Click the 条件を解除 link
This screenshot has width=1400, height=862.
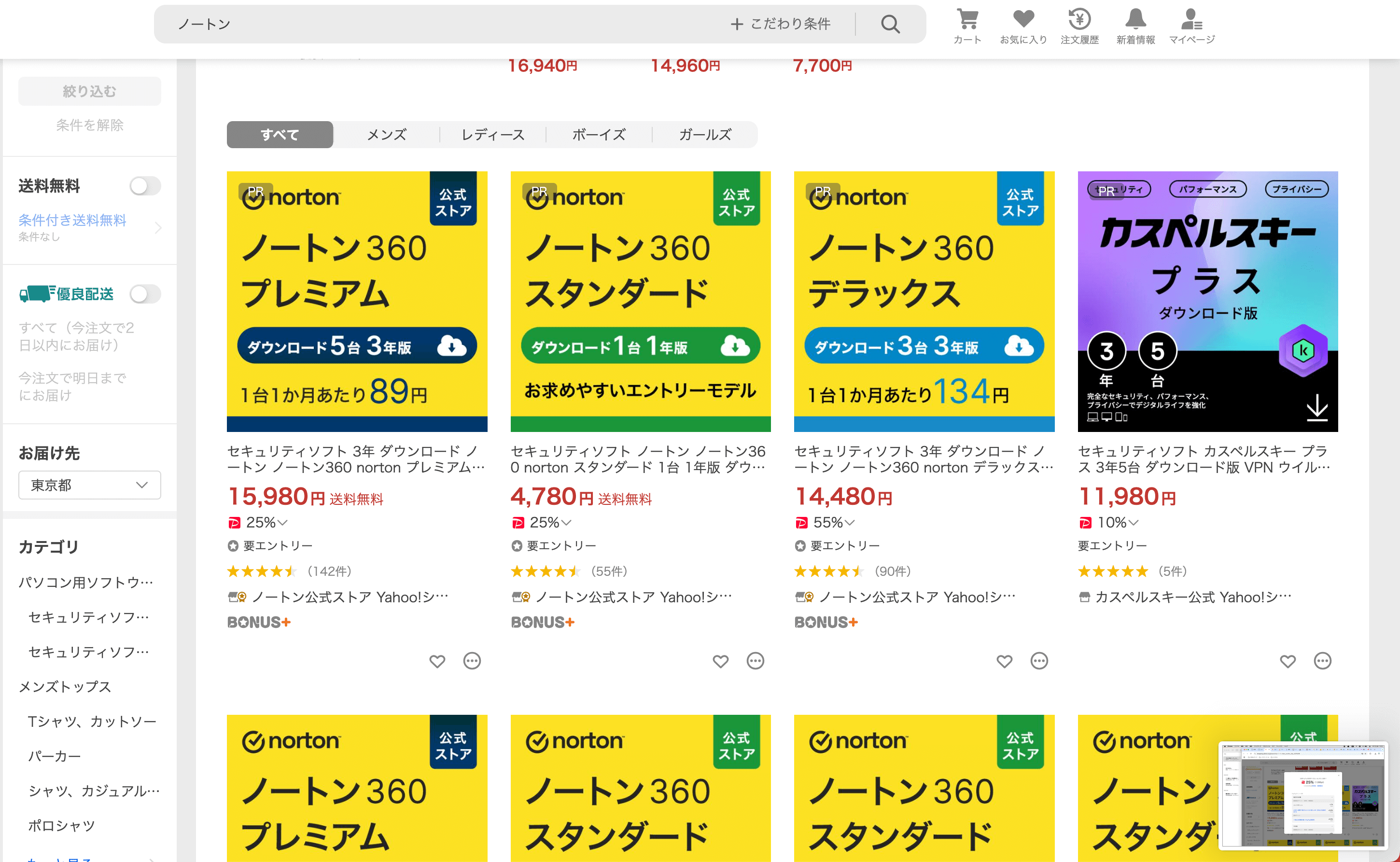(89, 125)
